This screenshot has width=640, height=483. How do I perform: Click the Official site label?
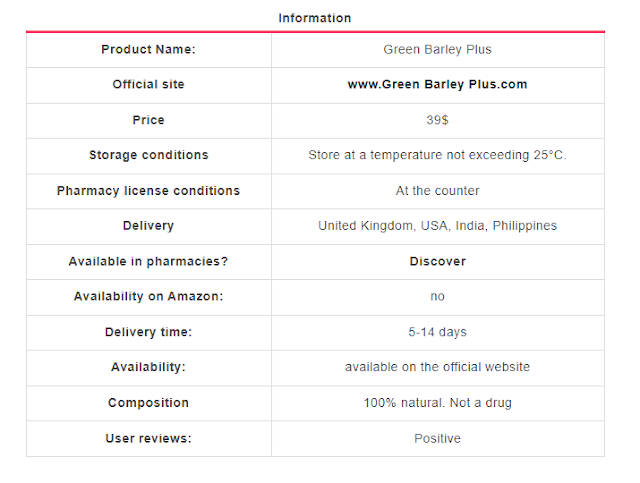(x=149, y=85)
